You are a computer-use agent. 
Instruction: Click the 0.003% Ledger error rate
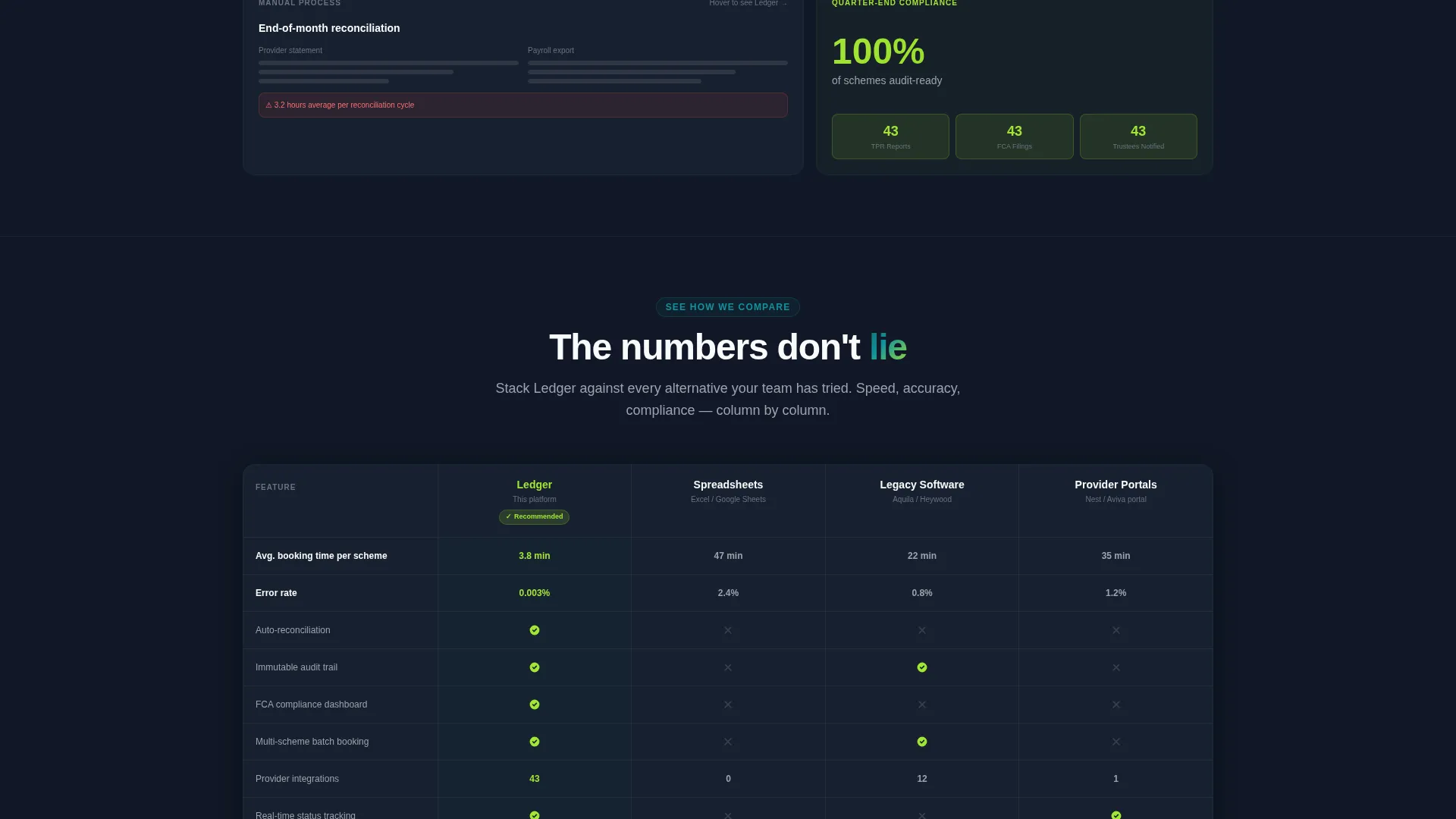[x=535, y=593]
